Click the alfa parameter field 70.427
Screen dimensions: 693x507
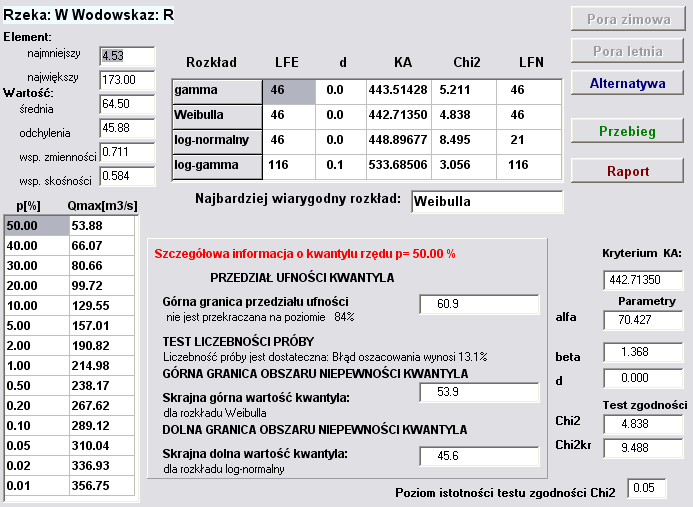[x=643, y=320]
